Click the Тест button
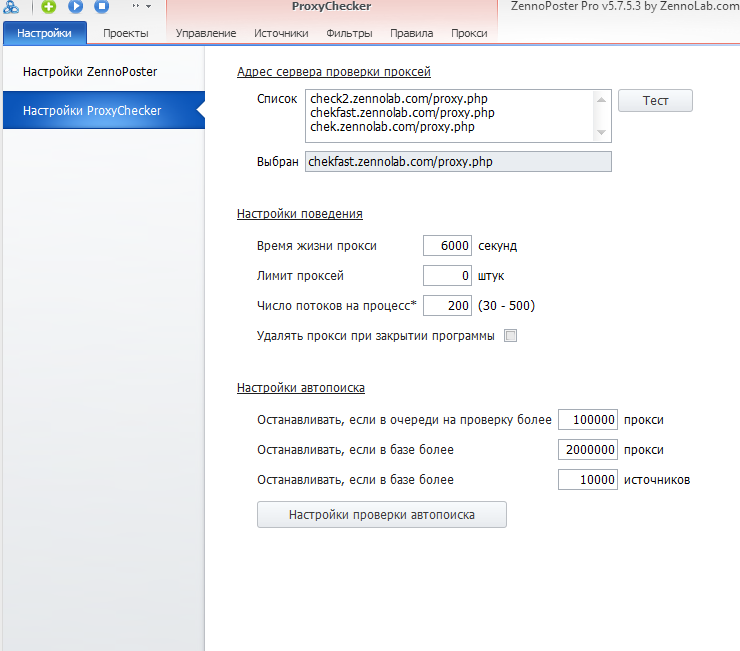The width and height of the screenshot is (740, 651). [655, 101]
